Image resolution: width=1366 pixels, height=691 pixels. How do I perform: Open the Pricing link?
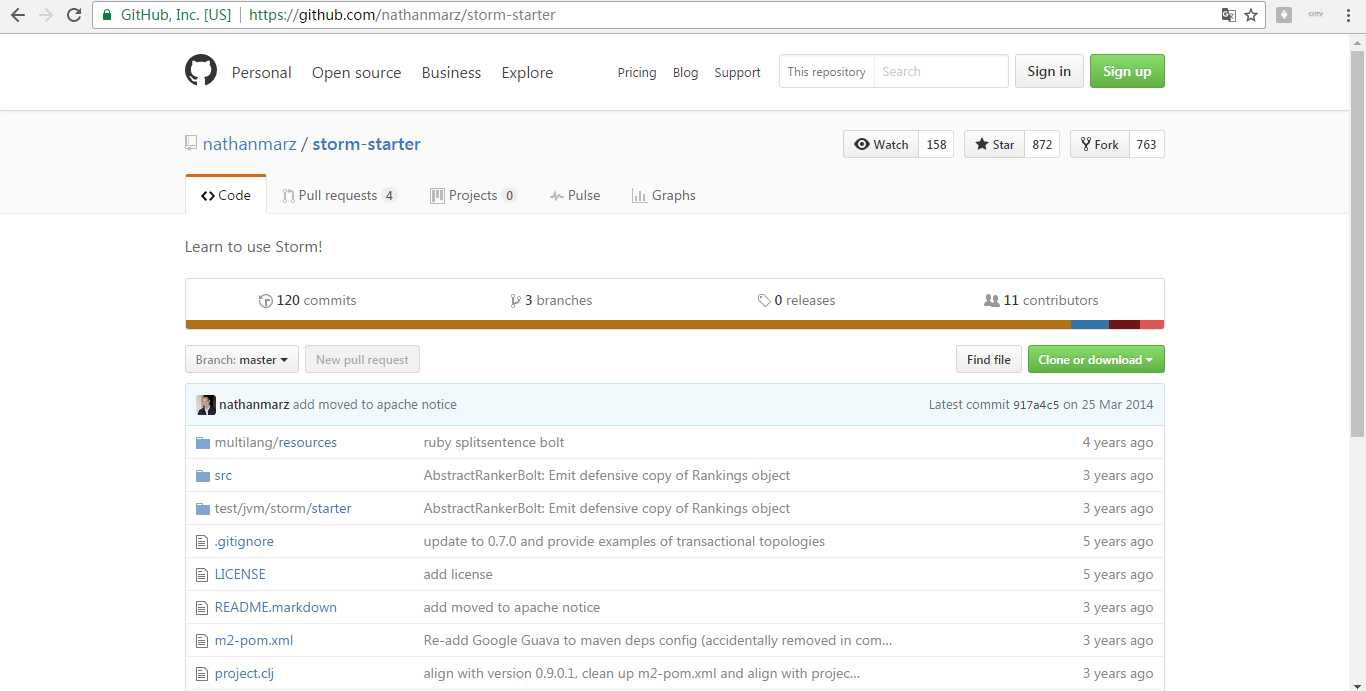(x=637, y=72)
